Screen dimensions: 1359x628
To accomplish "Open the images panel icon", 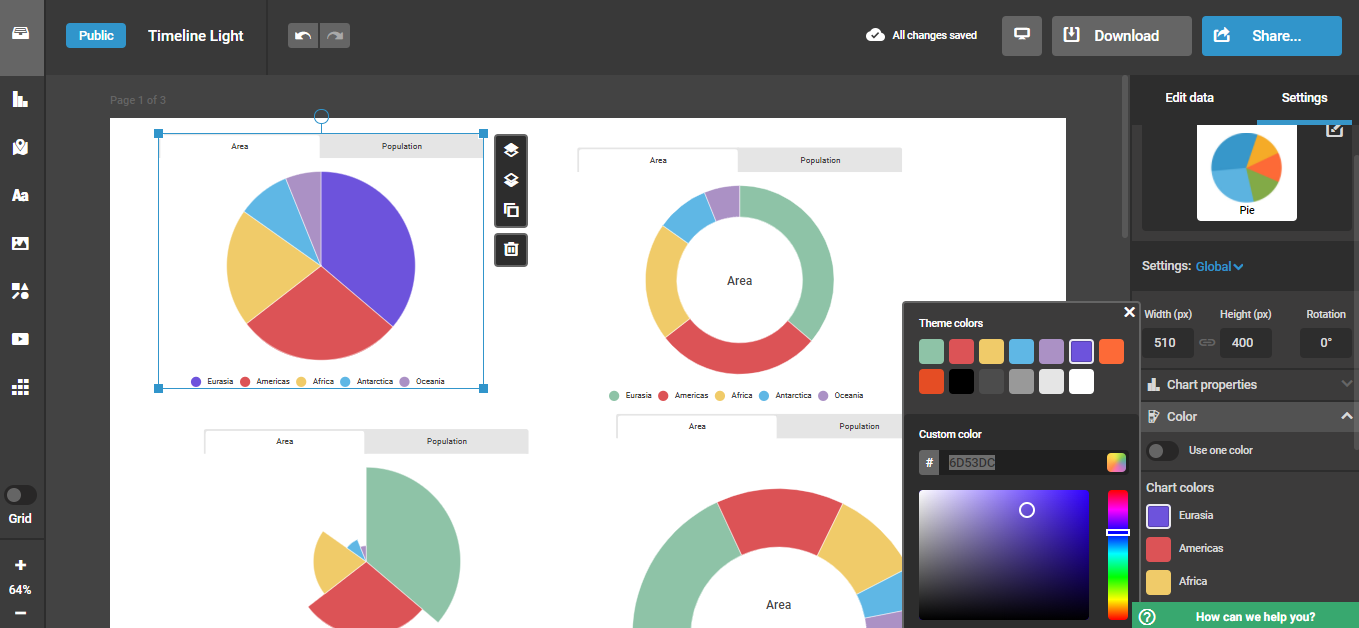I will (20, 243).
